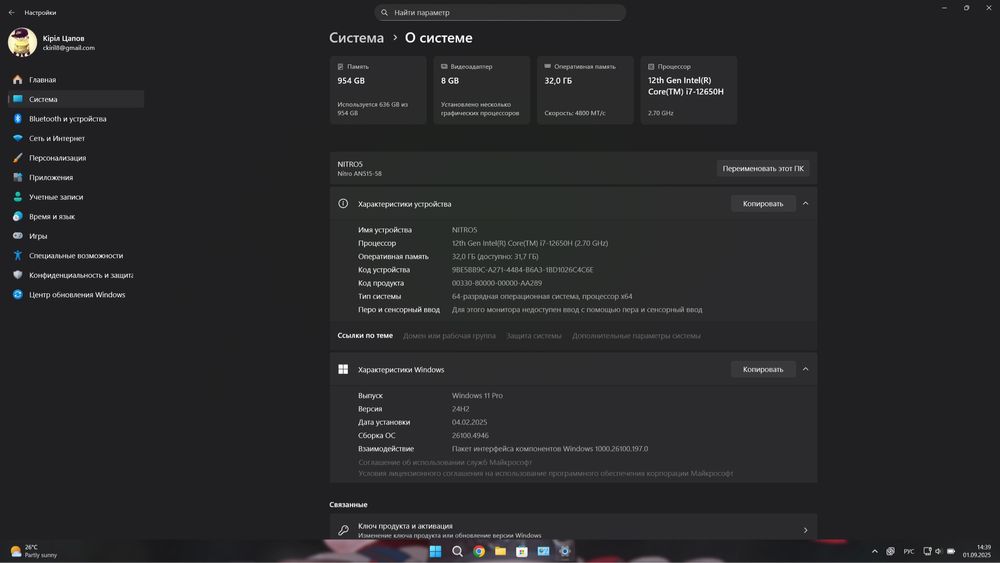
Task: Open the Windows Start menu
Action: pyautogui.click(x=436, y=552)
